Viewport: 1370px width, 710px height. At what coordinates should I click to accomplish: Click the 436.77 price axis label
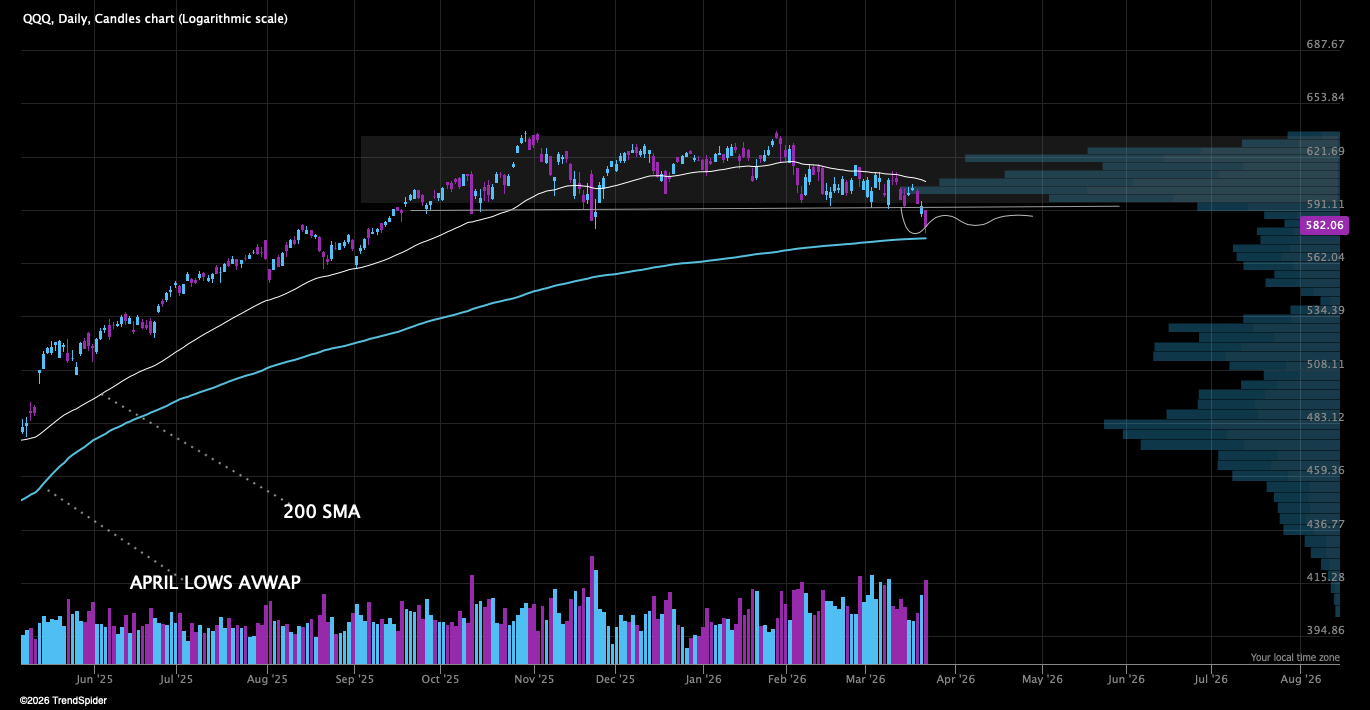click(1325, 524)
